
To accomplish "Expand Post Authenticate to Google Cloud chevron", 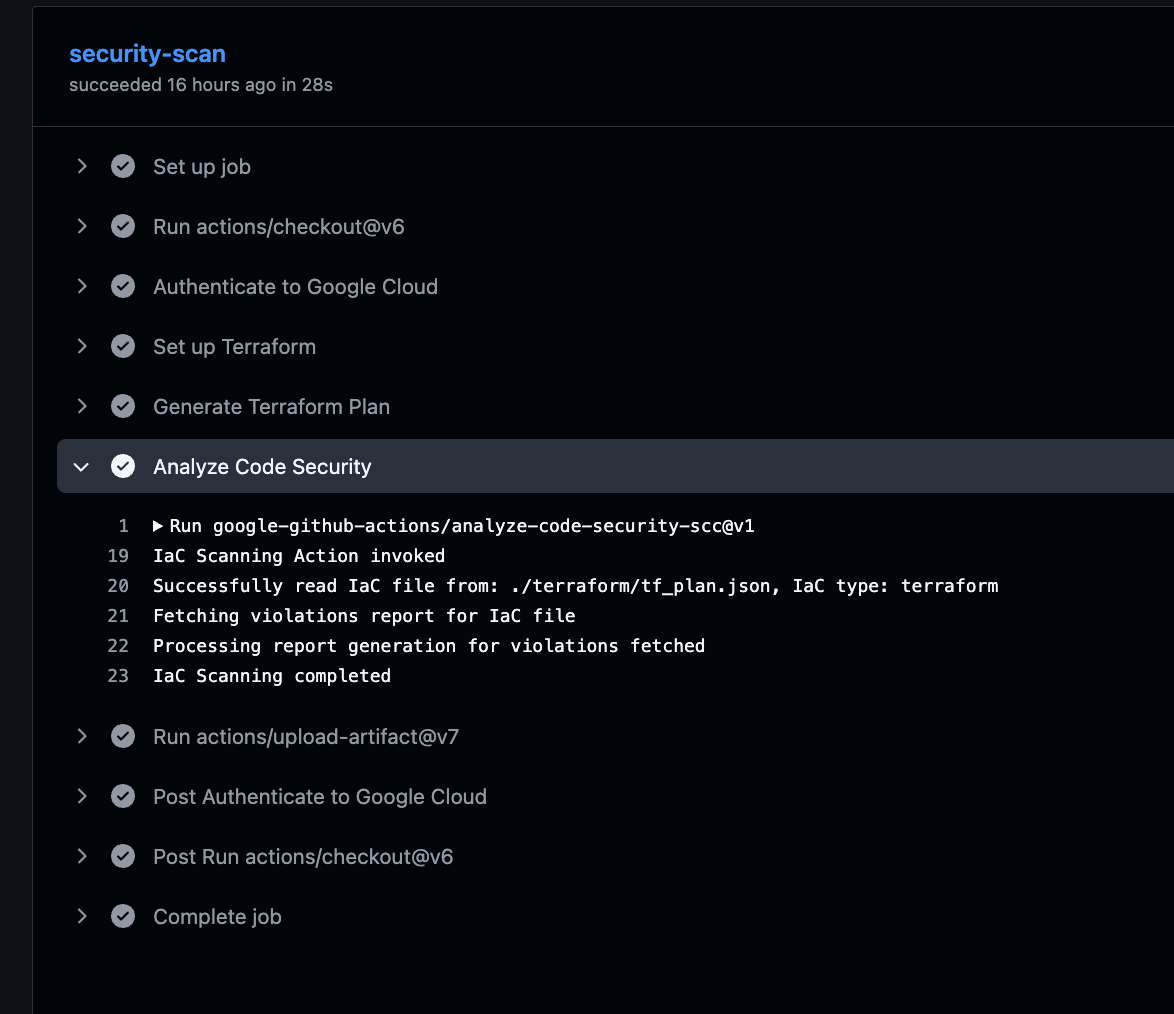I will (x=82, y=796).
